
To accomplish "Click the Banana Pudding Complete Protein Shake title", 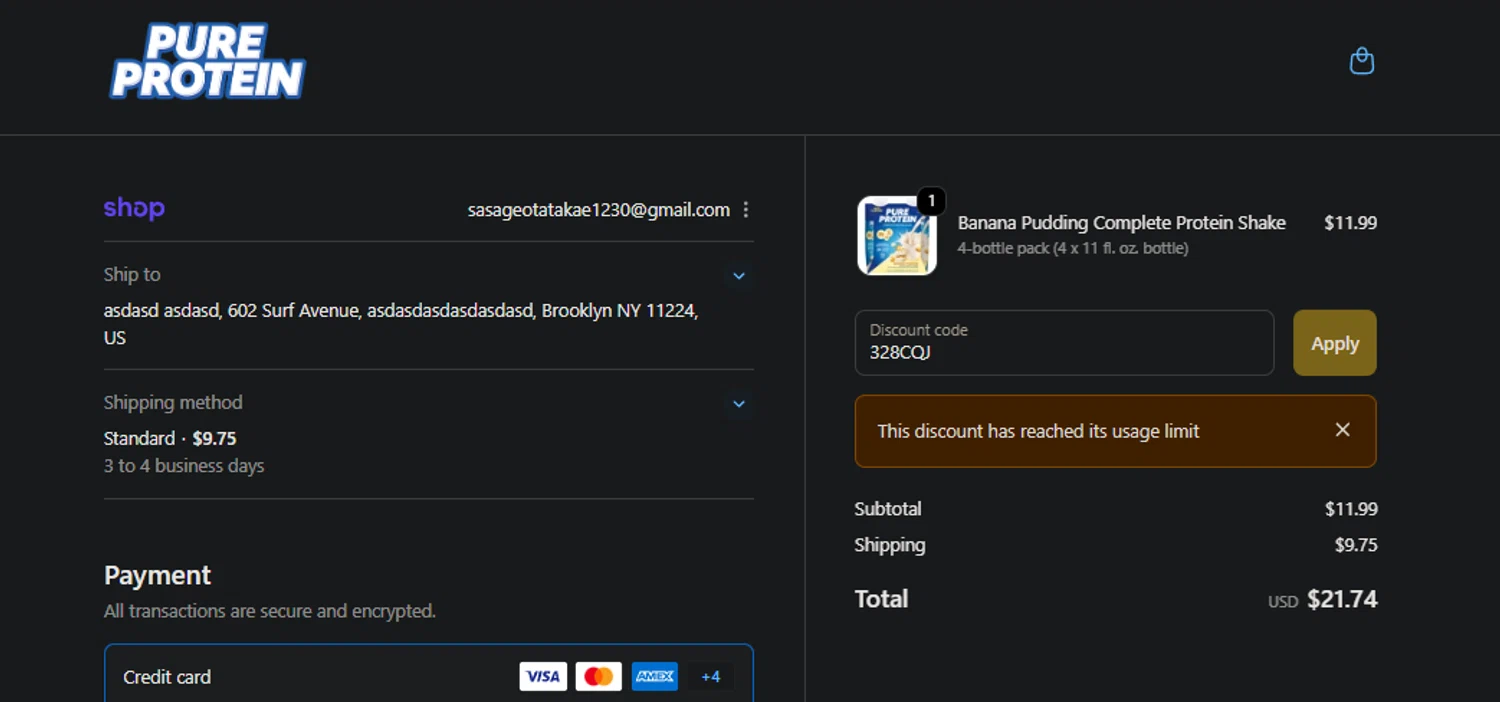I will 1122,223.
